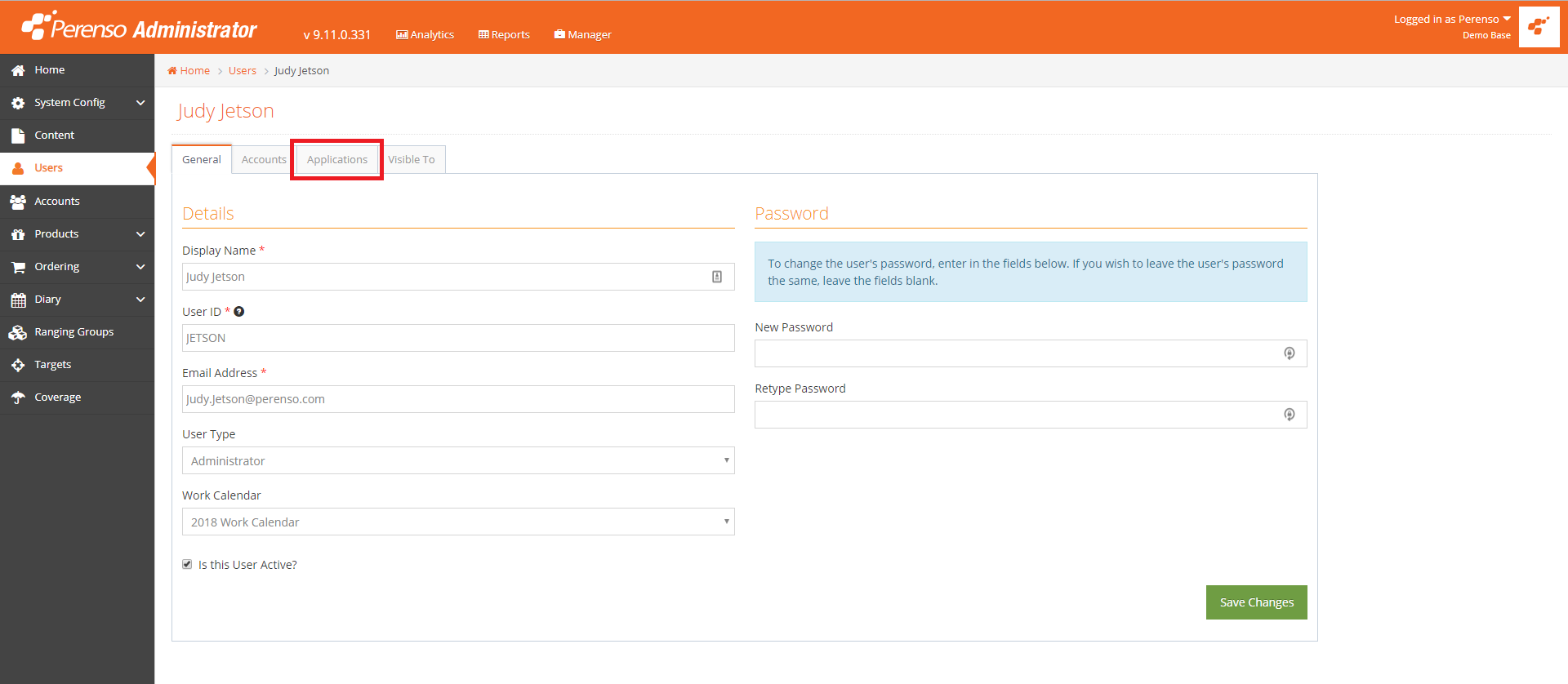Click the Diary calendar icon

pyautogui.click(x=18, y=300)
